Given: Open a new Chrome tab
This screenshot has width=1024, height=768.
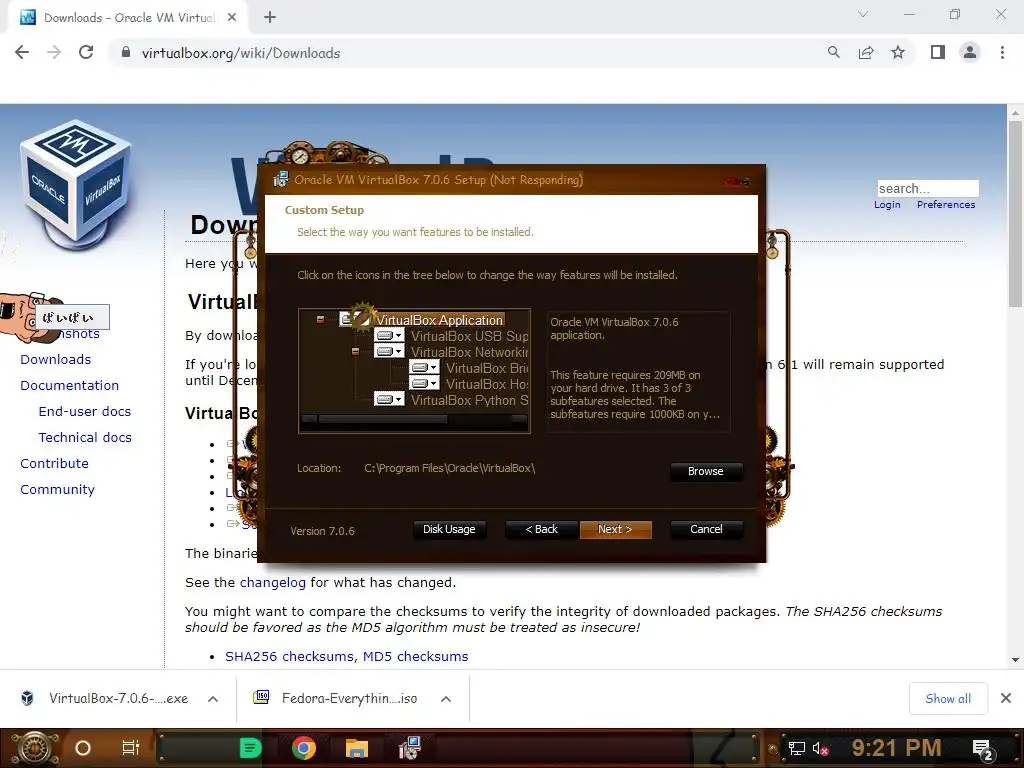Looking at the screenshot, I should 270,18.
